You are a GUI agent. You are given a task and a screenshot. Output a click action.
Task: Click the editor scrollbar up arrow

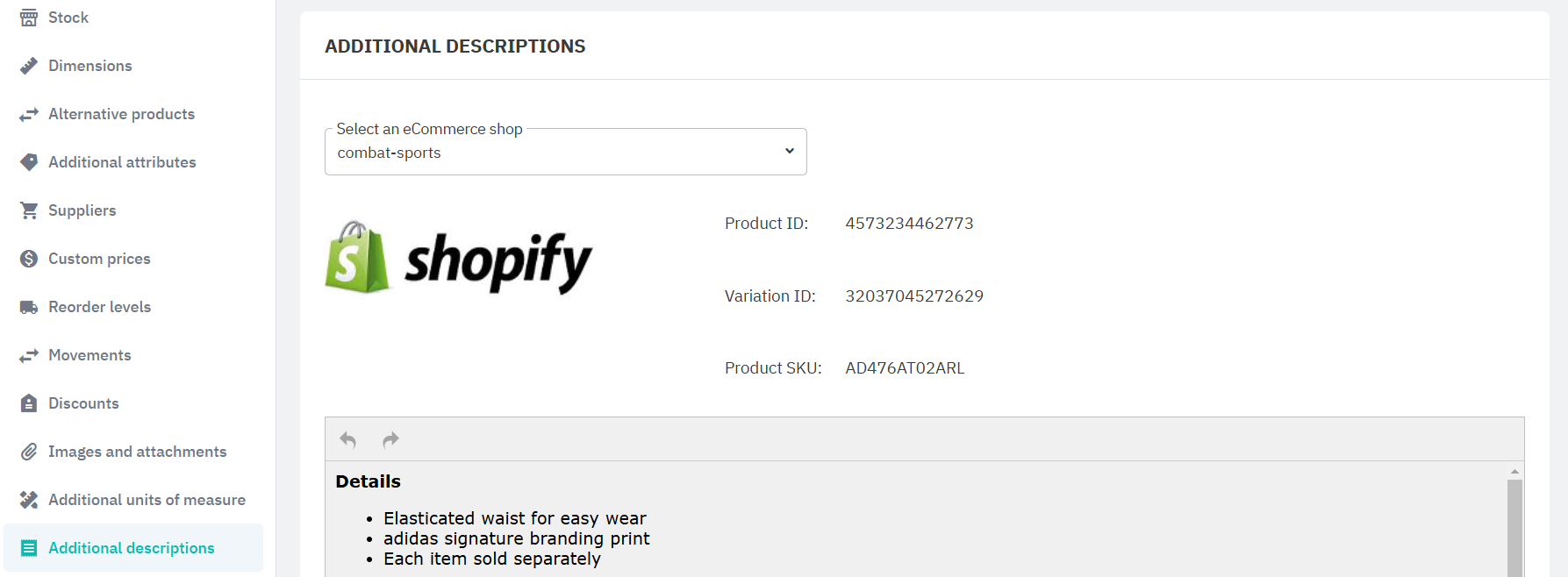pos(1514,472)
